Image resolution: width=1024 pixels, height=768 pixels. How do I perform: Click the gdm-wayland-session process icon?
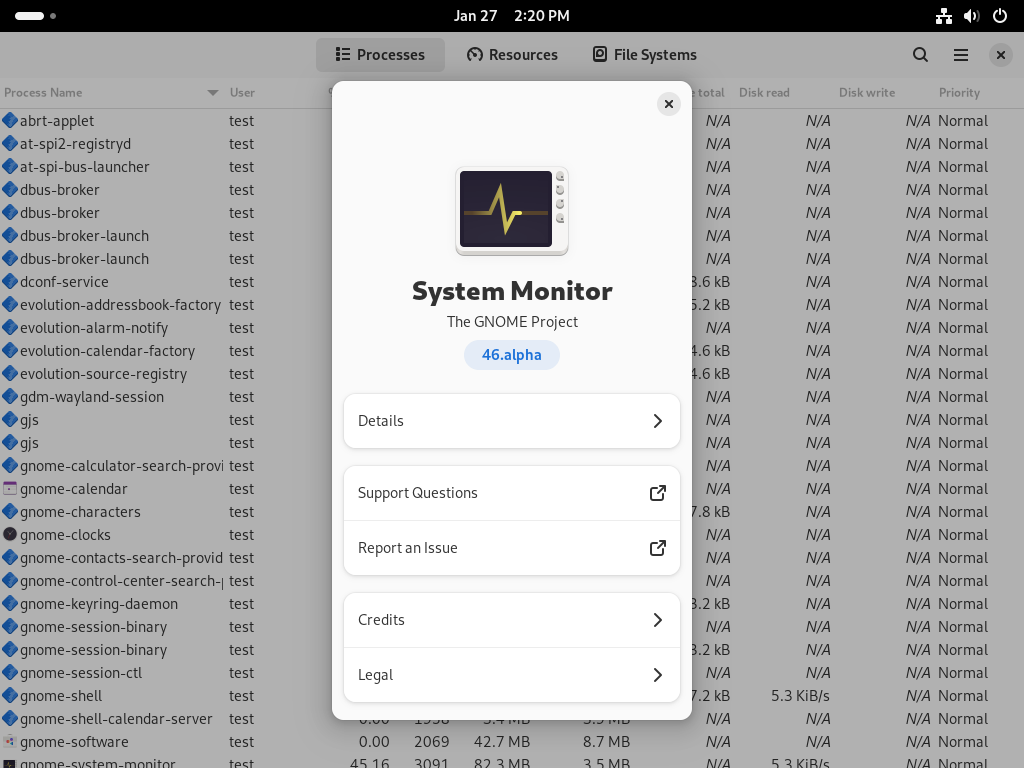tap(10, 396)
